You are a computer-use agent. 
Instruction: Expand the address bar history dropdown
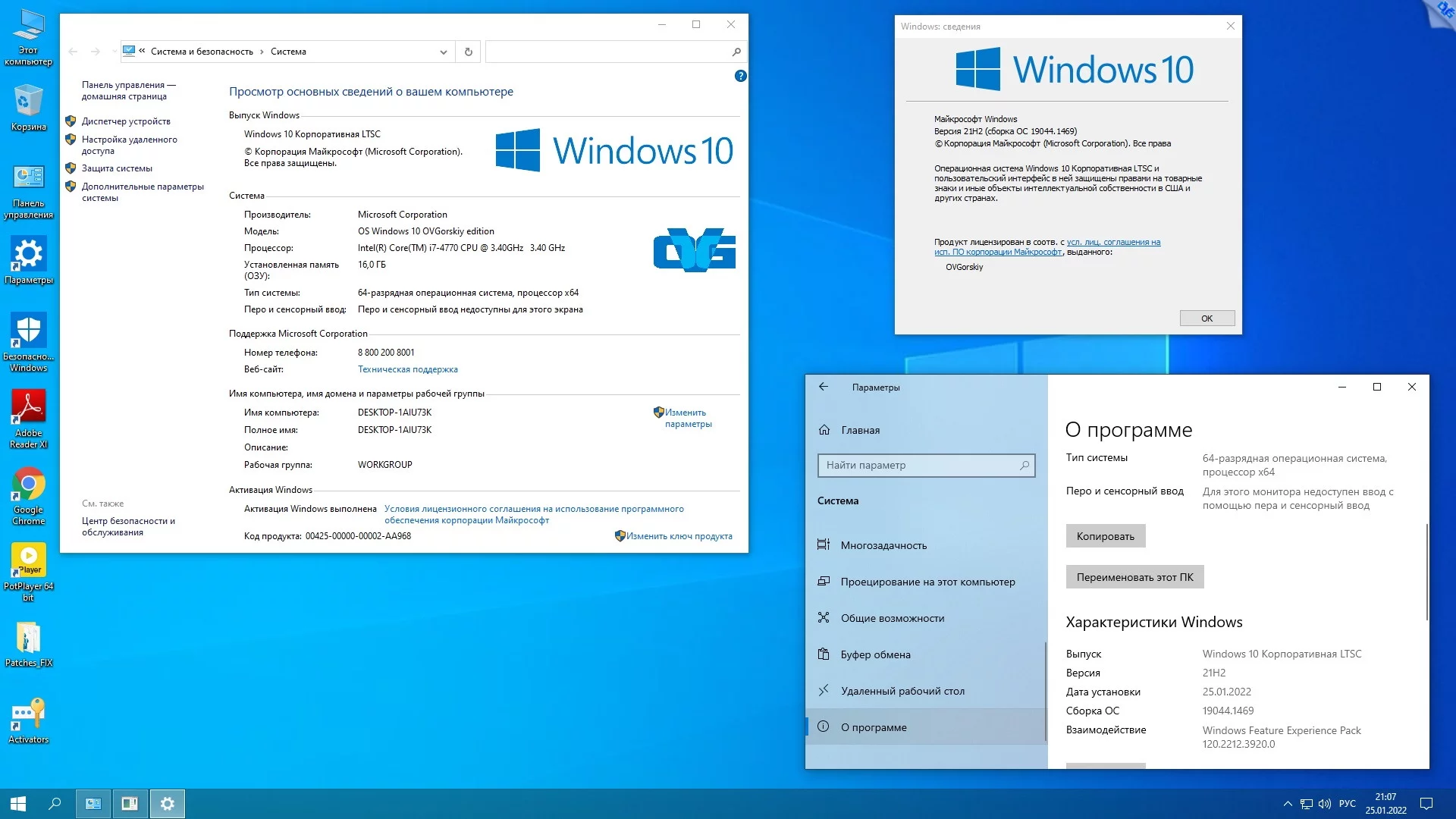(x=443, y=52)
